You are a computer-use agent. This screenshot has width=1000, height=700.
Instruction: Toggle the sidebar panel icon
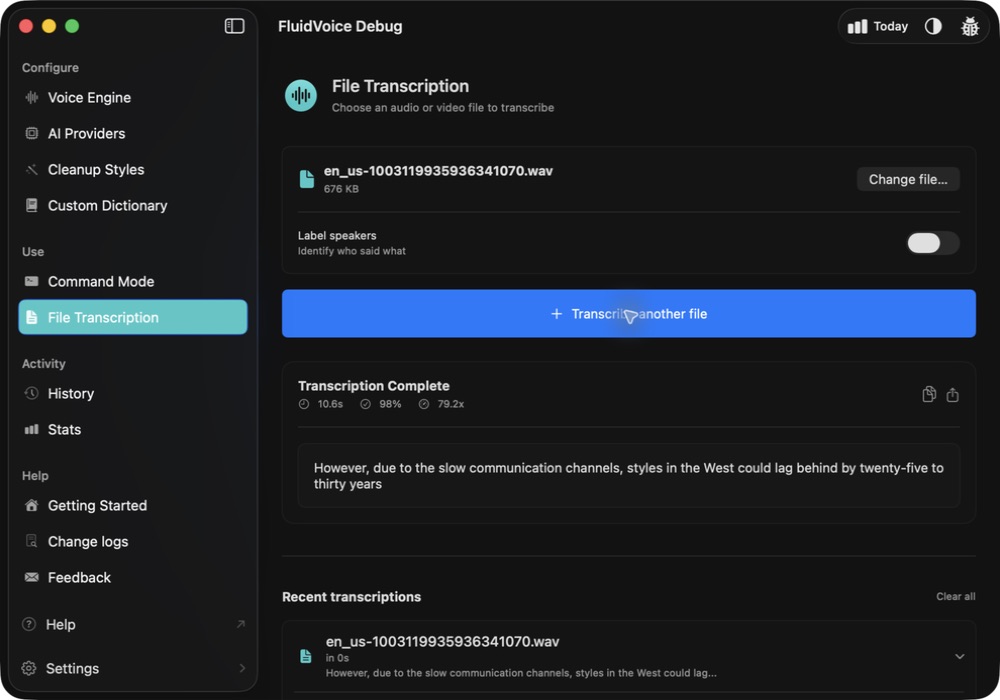click(x=234, y=26)
